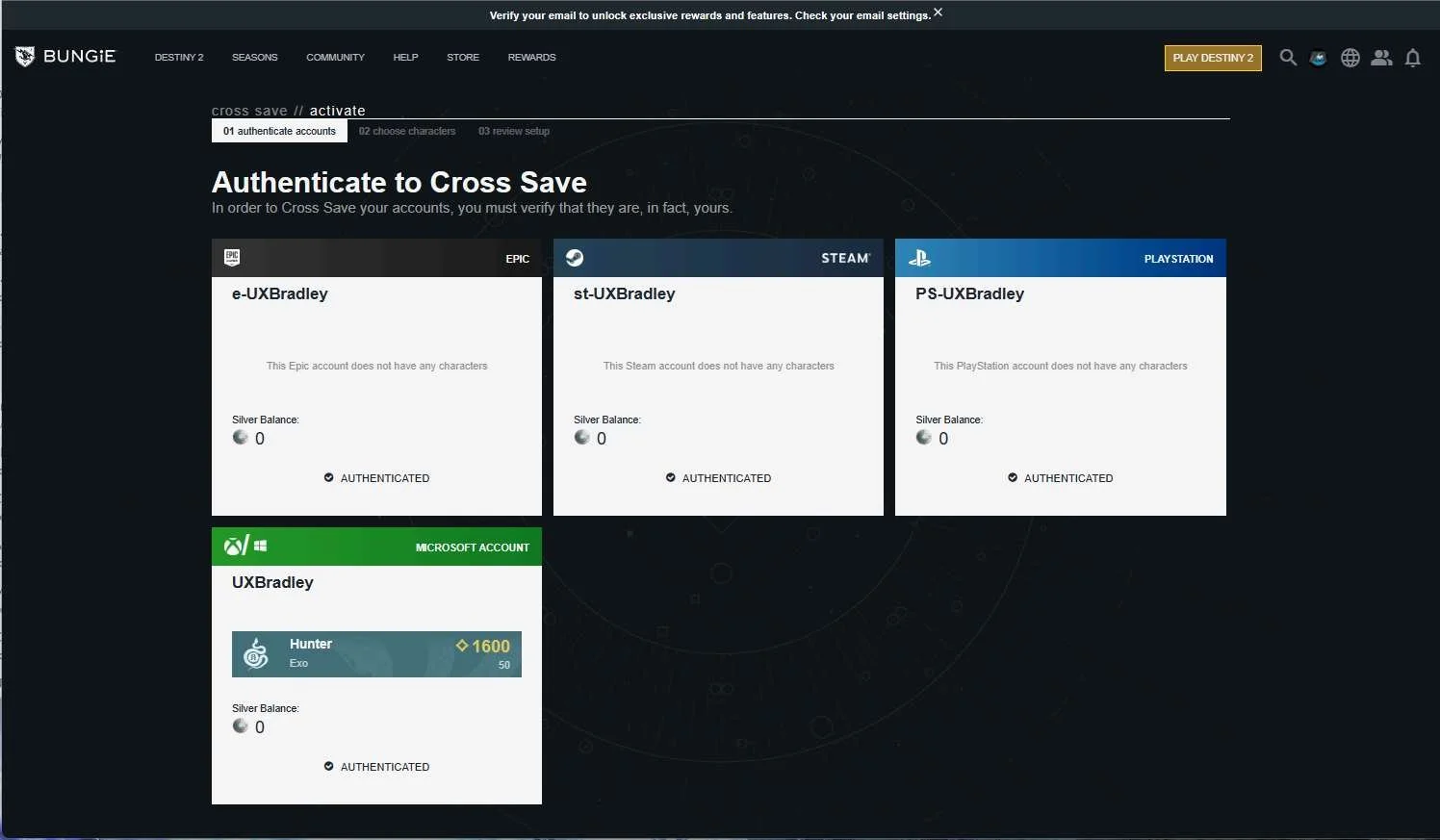Viewport: 1440px width, 840px height.
Task: Click the e-UXBradley account name
Action: [280, 293]
